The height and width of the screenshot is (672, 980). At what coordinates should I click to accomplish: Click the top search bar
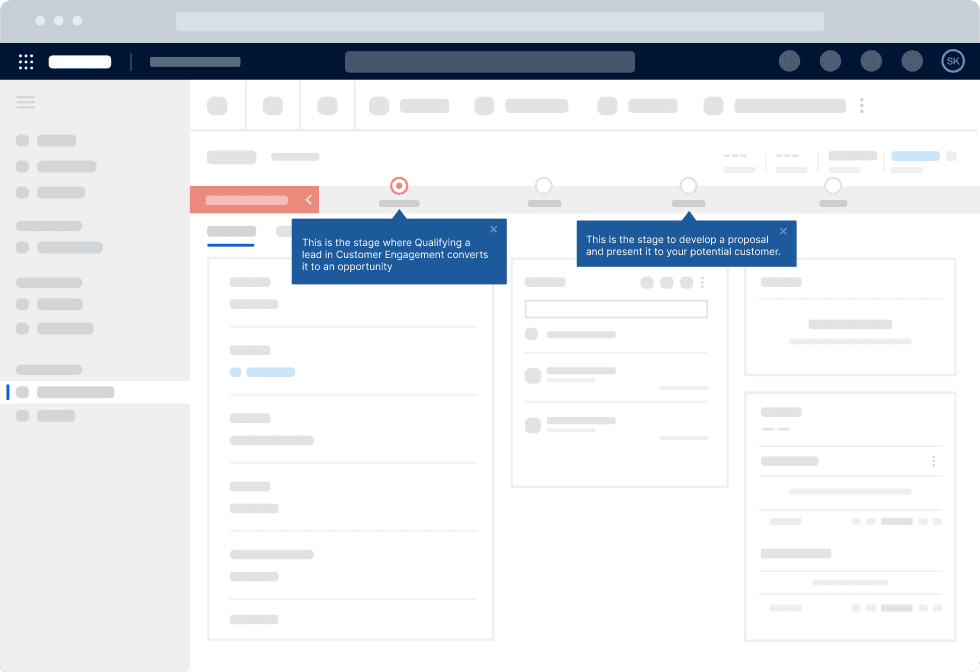click(x=489, y=62)
